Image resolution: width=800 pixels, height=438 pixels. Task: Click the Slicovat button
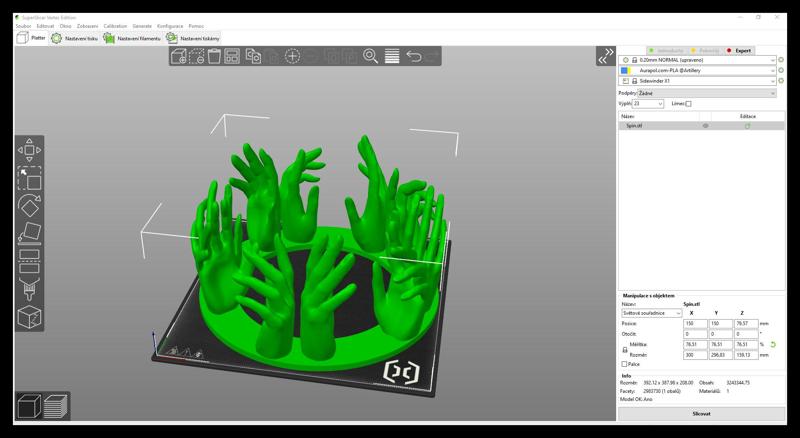[702, 414]
